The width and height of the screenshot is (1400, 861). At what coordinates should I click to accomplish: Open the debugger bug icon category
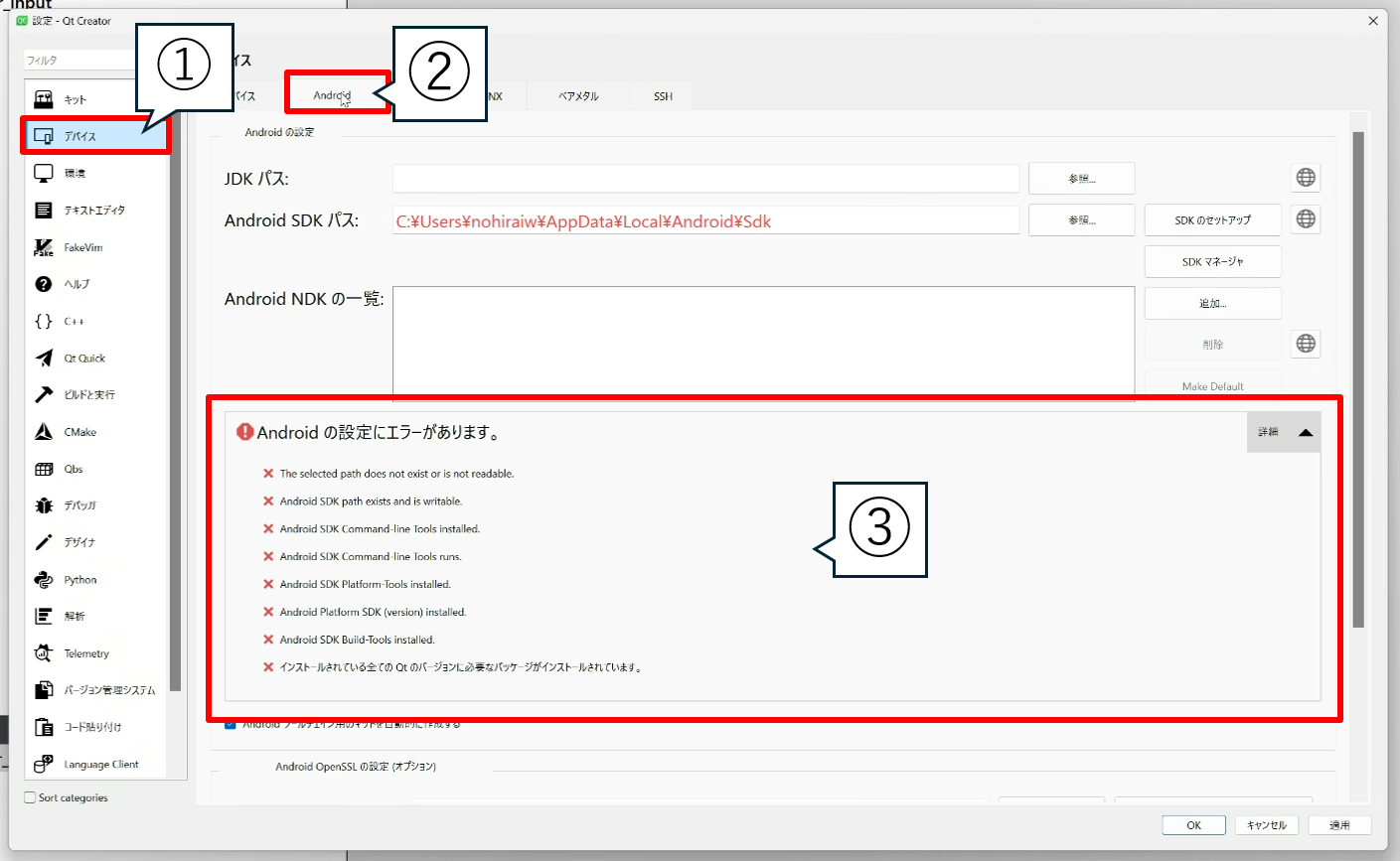44,505
